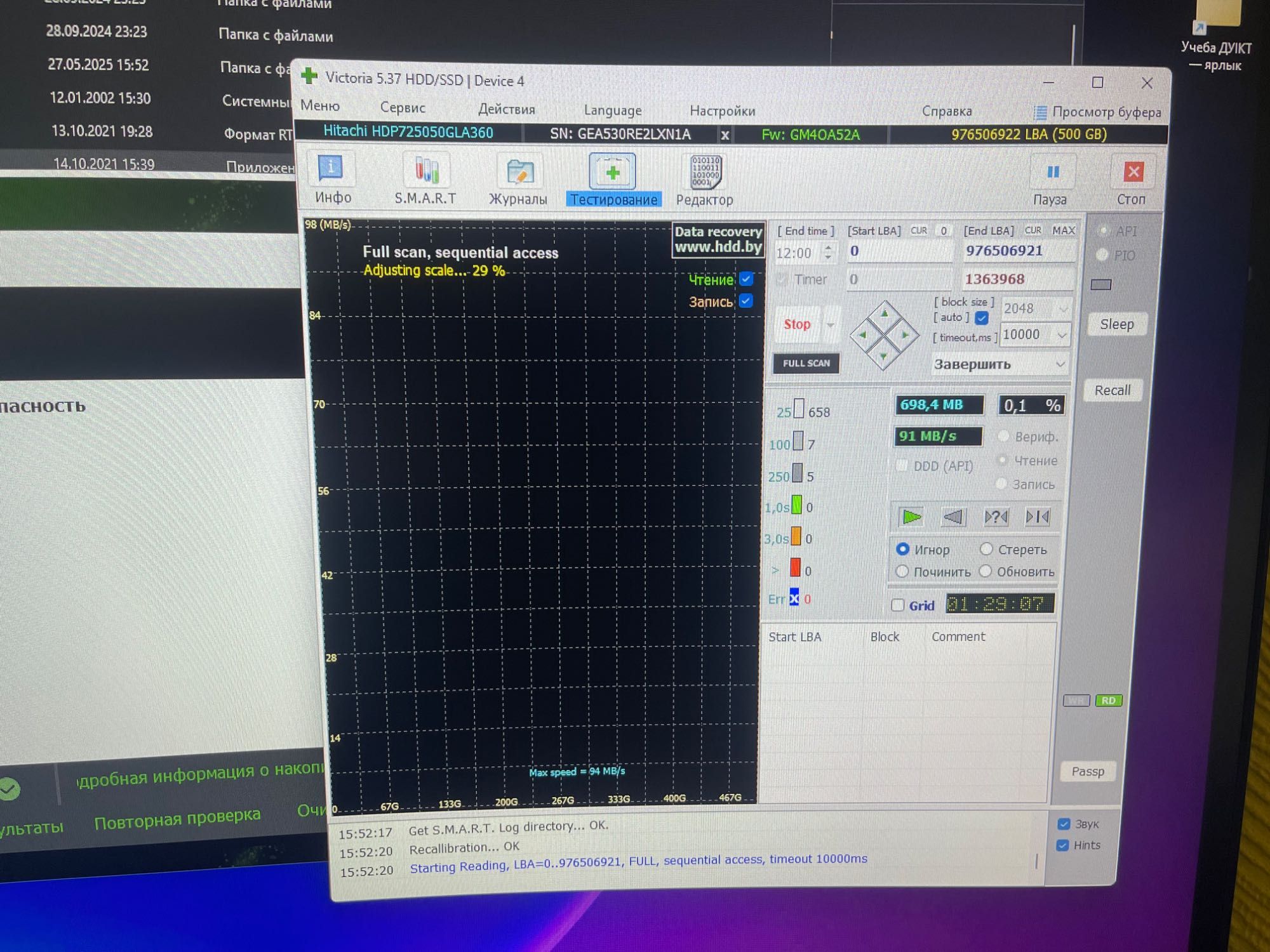The width and height of the screenshot is (1270, 952).
Task: Open the Журналы (Logs) toolbar icon
Action: (x=519, y=171)
